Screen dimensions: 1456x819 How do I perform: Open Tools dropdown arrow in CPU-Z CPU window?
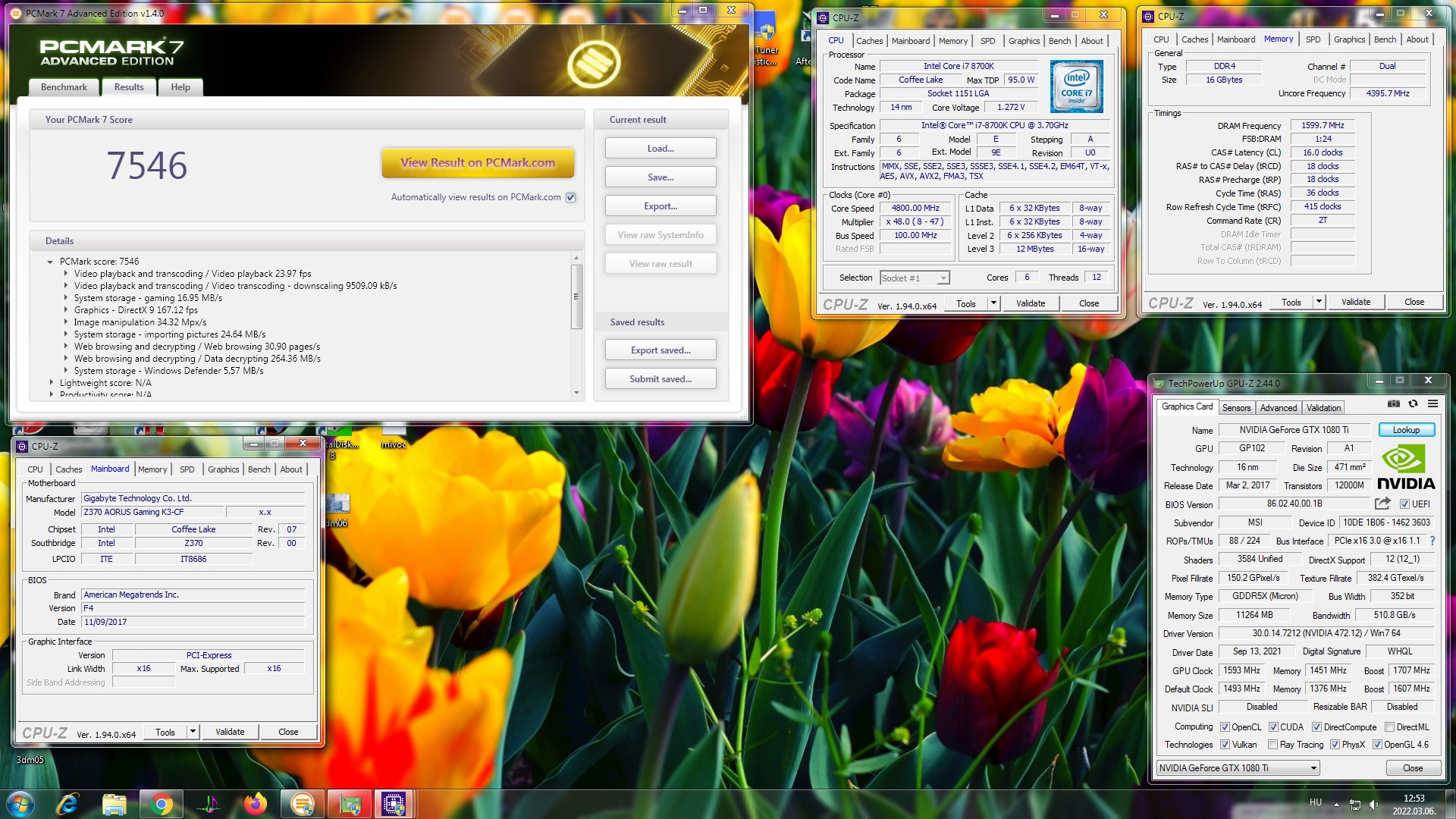(x=993, y=303)
